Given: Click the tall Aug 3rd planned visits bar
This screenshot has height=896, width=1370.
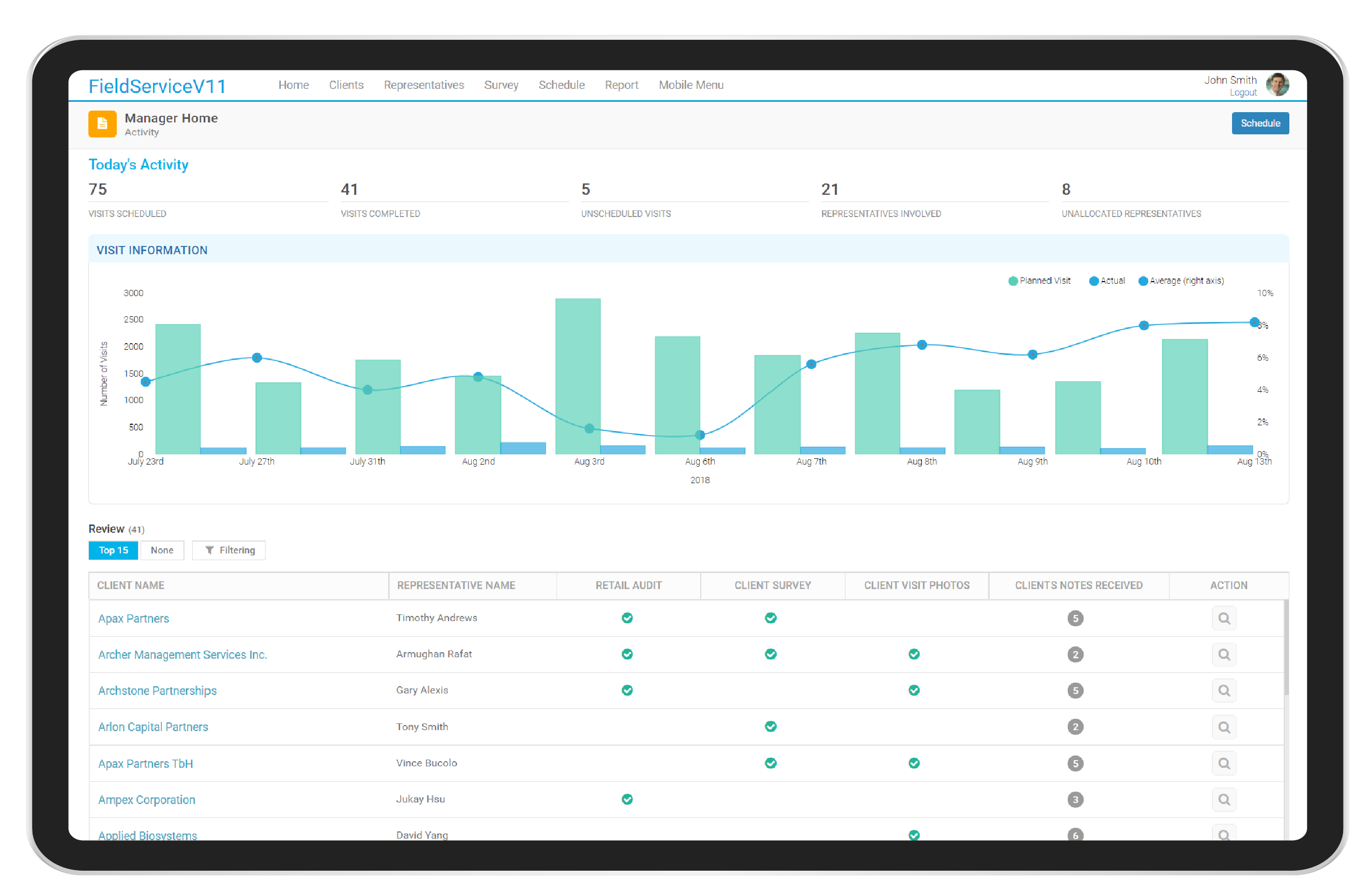Looking at the screenshot, I should click(578, 374).
